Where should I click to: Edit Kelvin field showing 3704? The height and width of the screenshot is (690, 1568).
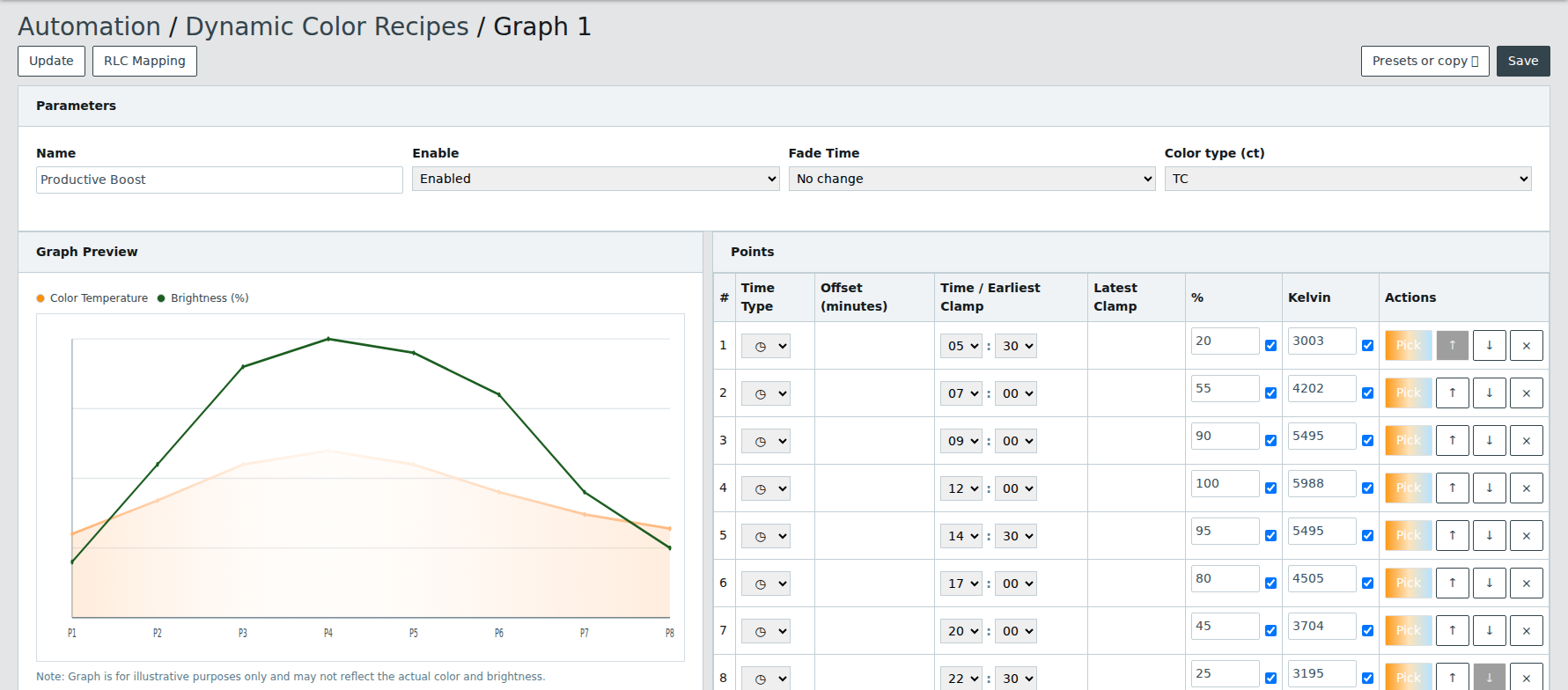(x=1322, y=626)
